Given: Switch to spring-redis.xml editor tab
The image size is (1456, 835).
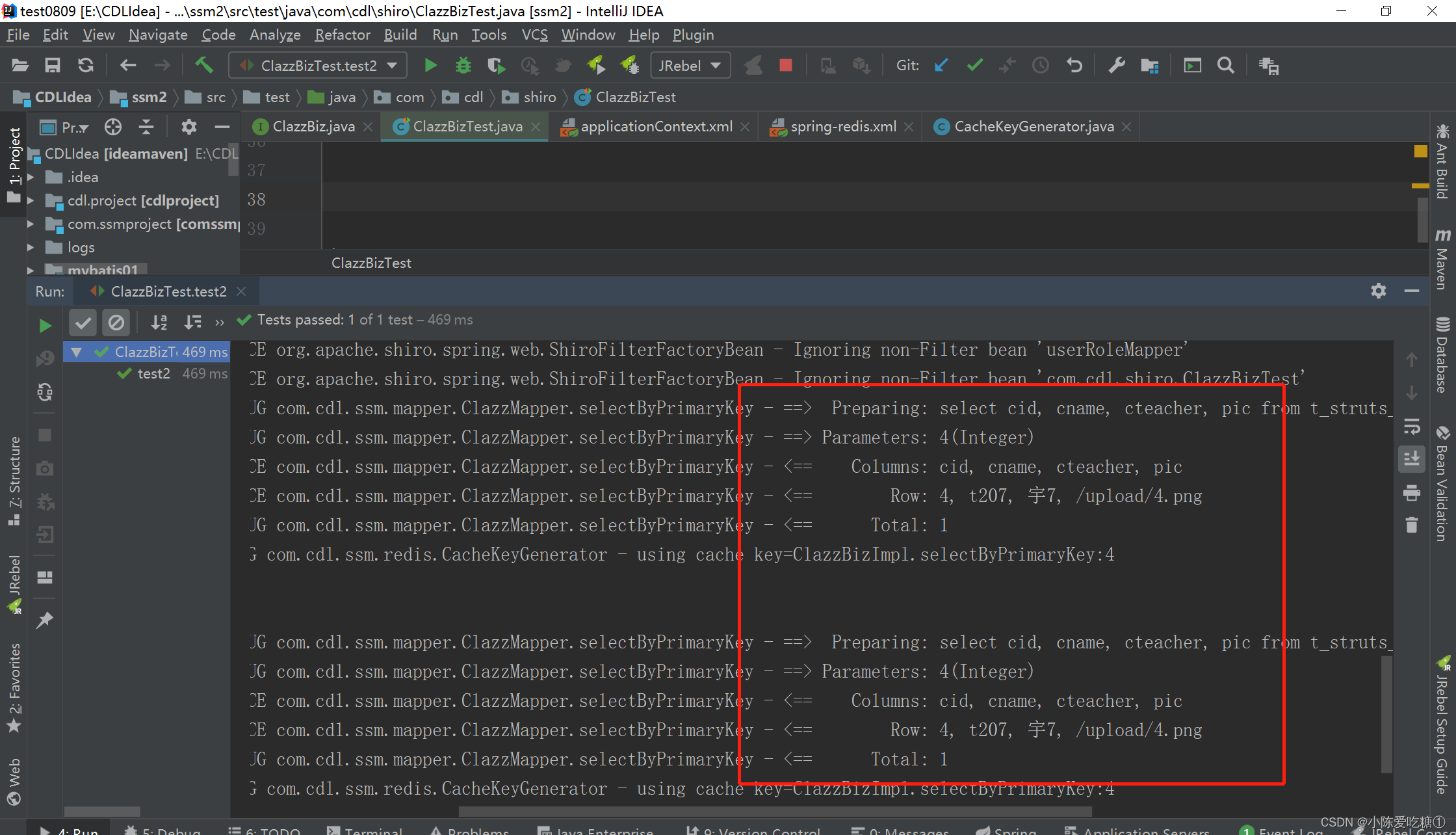Looking at the screenshot, I should tap(842, 127).
